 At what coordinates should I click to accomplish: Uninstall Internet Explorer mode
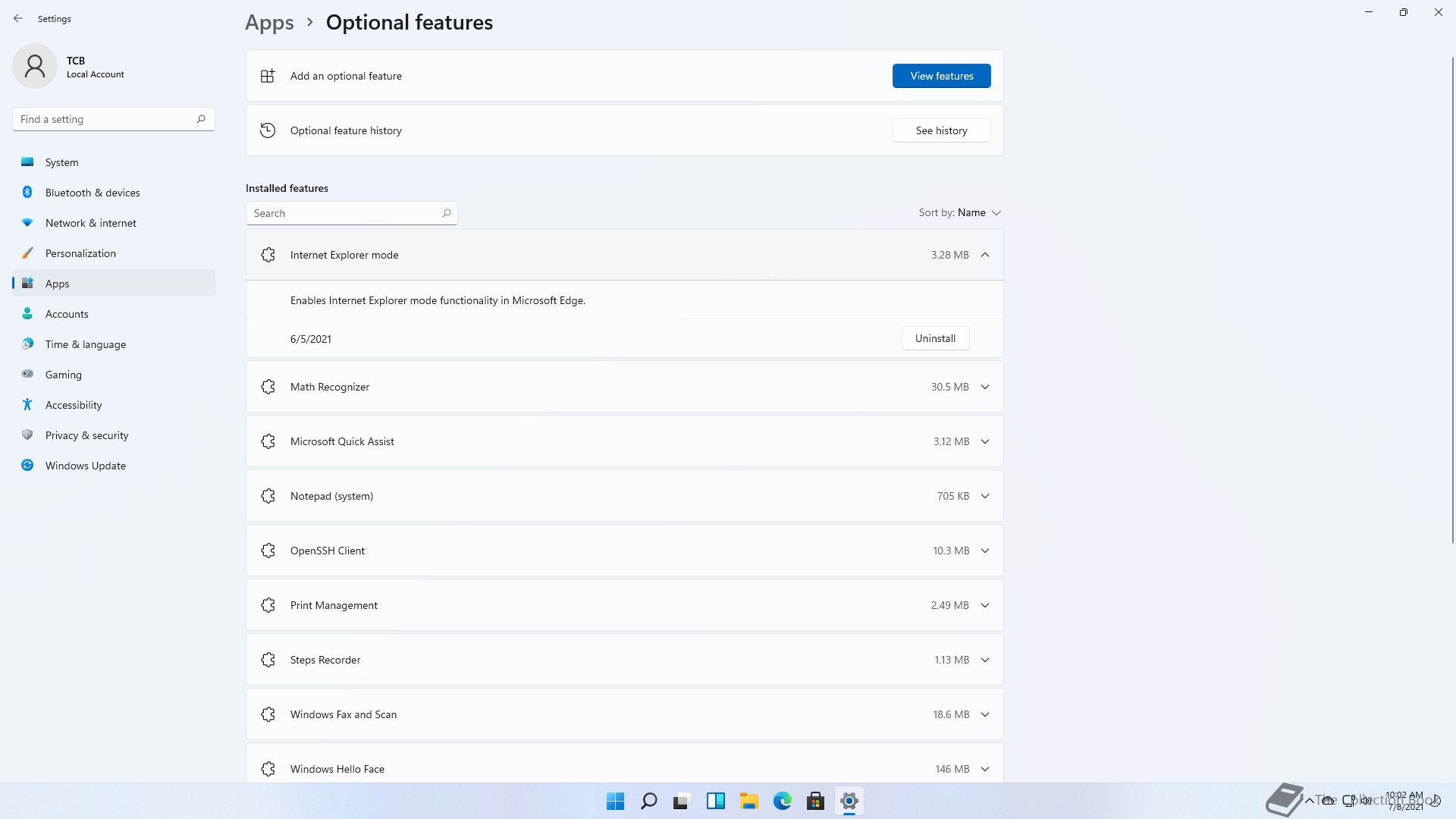tap(935, 338)
